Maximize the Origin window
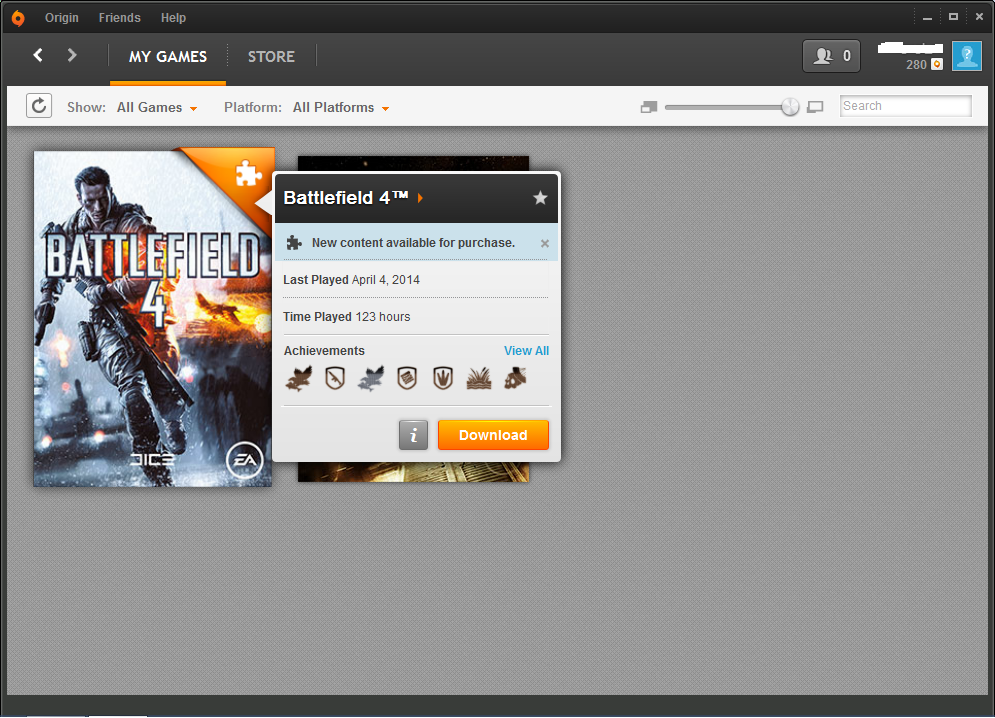Viewport: 995px width, 718px height. point(953,17)
